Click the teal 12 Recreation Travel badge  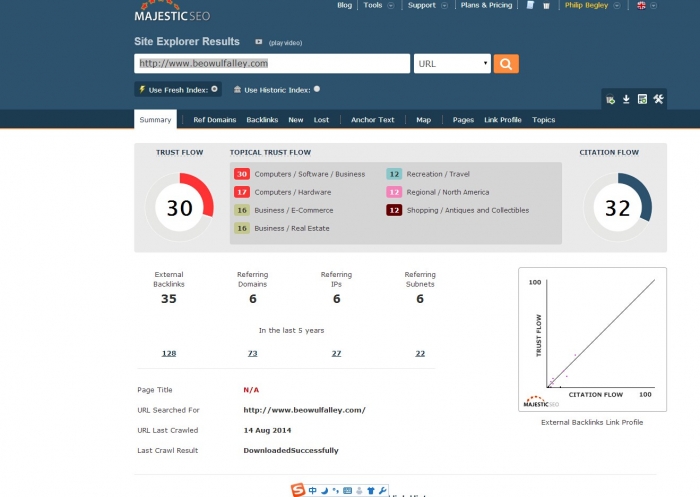point(394,174)
